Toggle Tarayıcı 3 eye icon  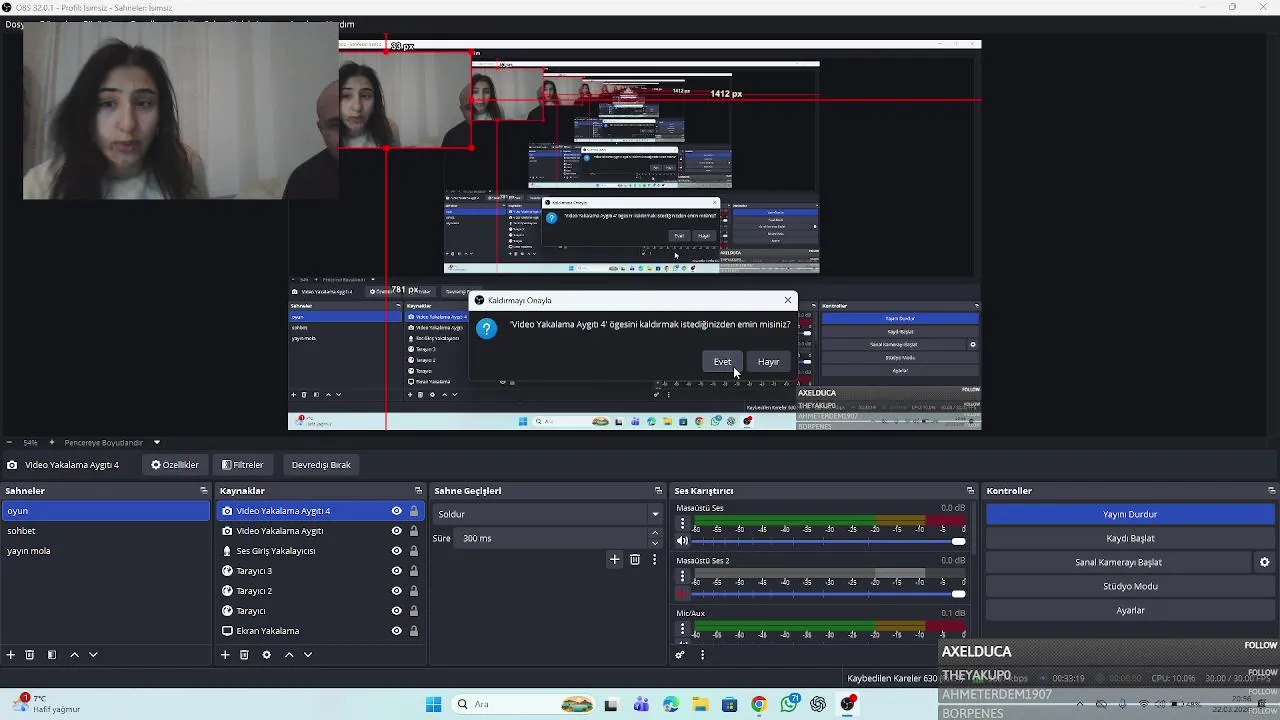[396, 571]
